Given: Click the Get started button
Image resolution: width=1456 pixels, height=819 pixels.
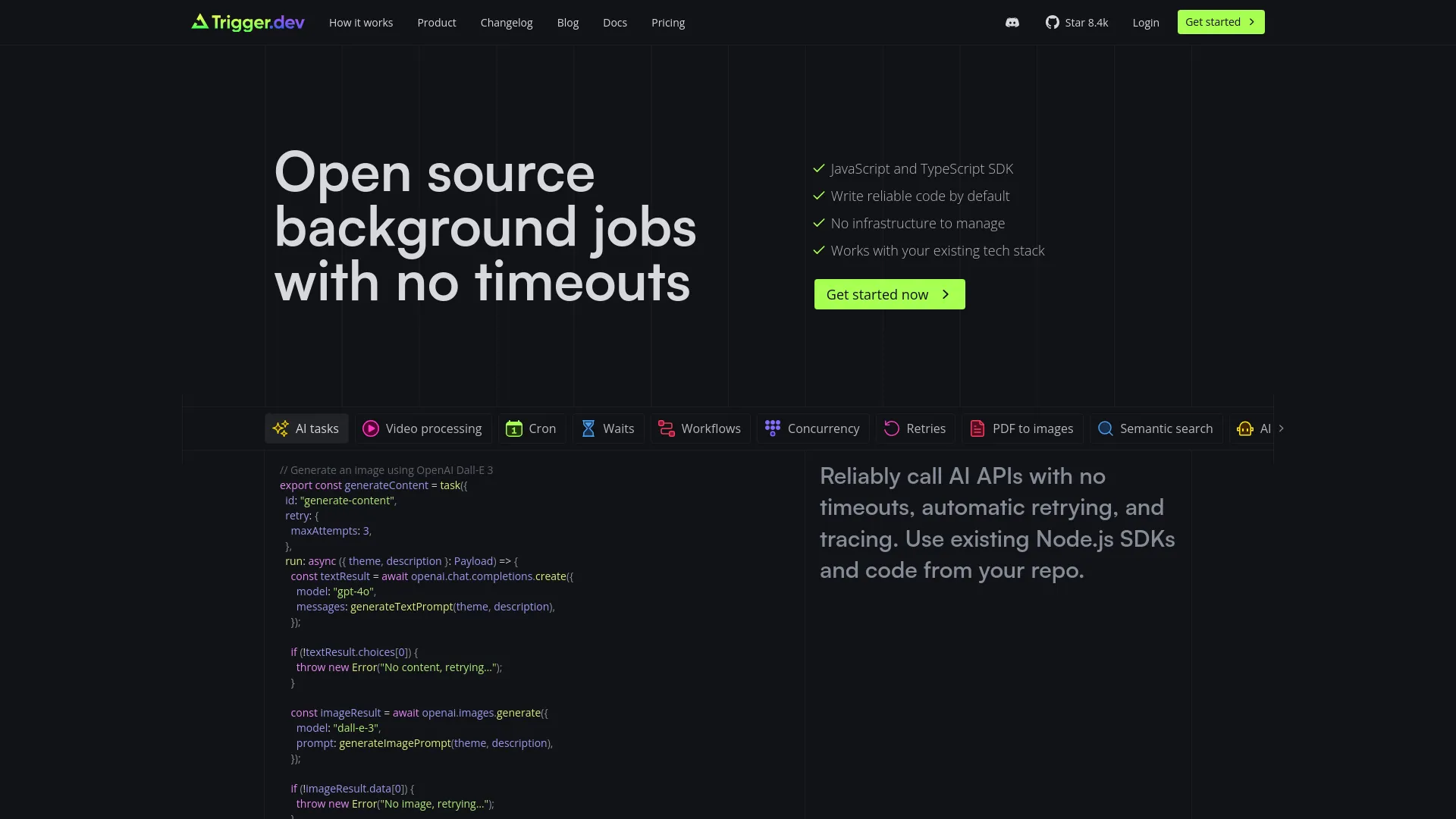Looking at the screenshot, I should pos(1220,22).
